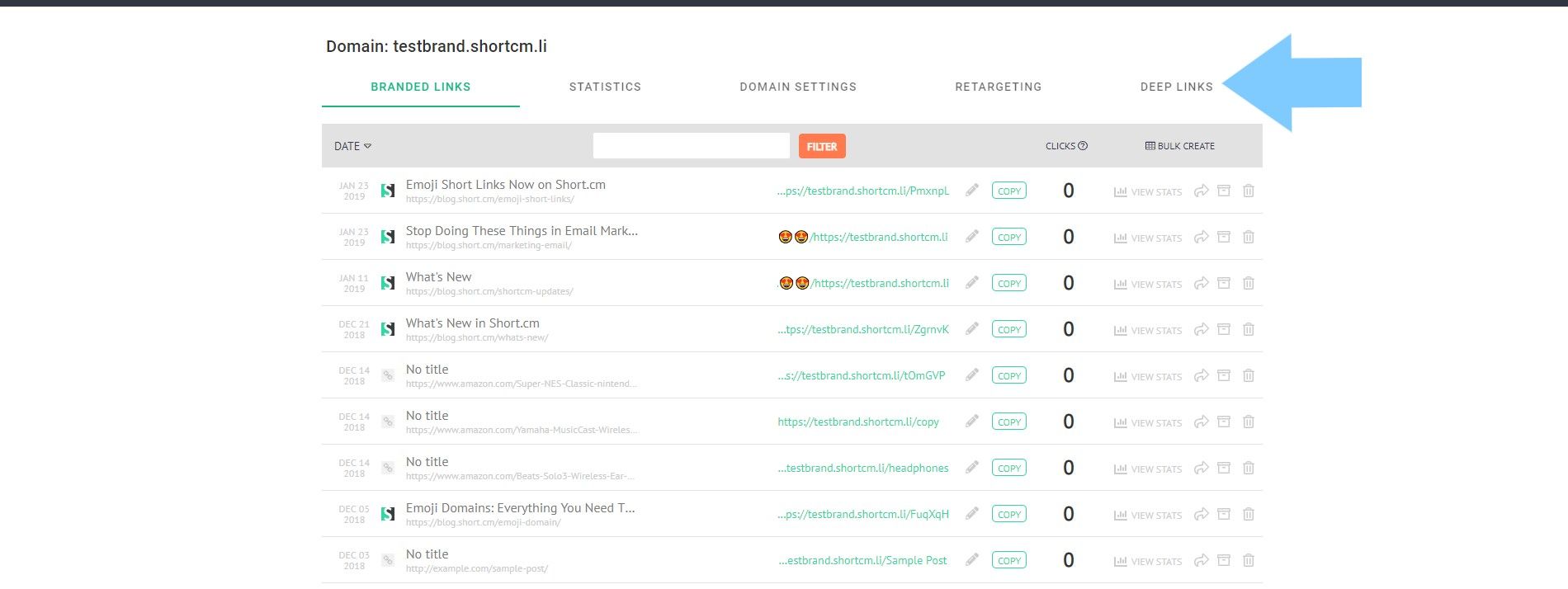Edit the headphones short link
The height and width of the screenshot is (589, 1568).
tap(972, 468)
